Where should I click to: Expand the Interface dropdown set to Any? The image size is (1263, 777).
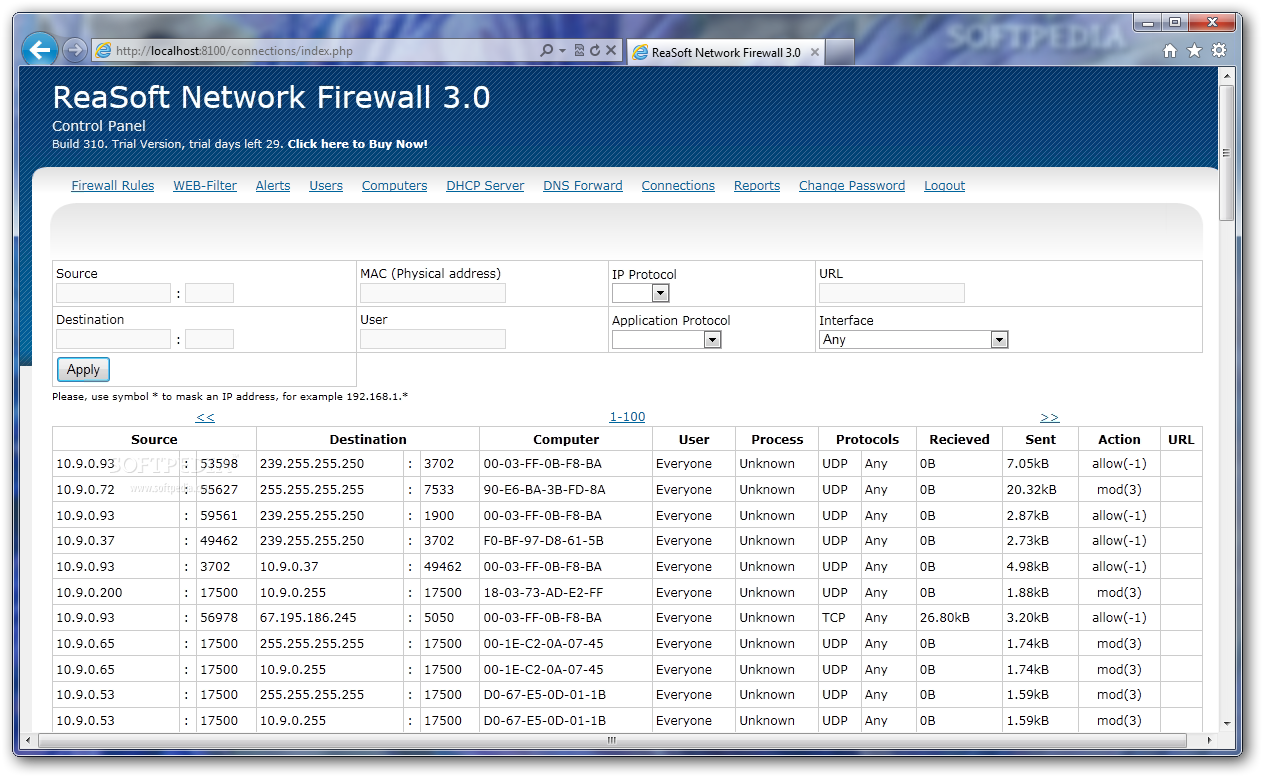coord(999,340)
